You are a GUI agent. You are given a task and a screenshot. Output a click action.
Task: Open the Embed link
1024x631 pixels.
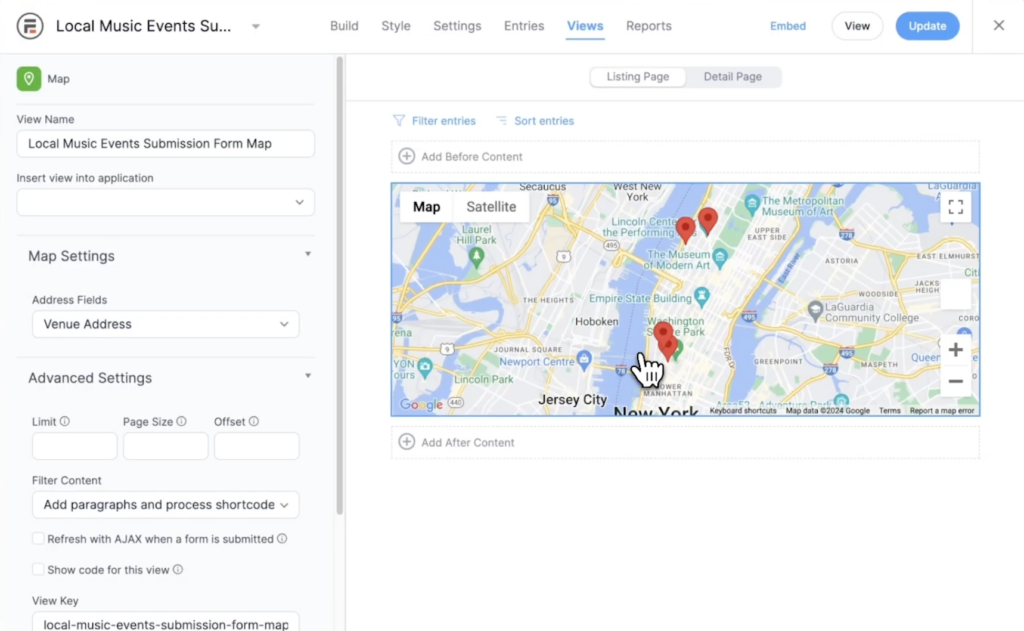click(x=787, y=26)
